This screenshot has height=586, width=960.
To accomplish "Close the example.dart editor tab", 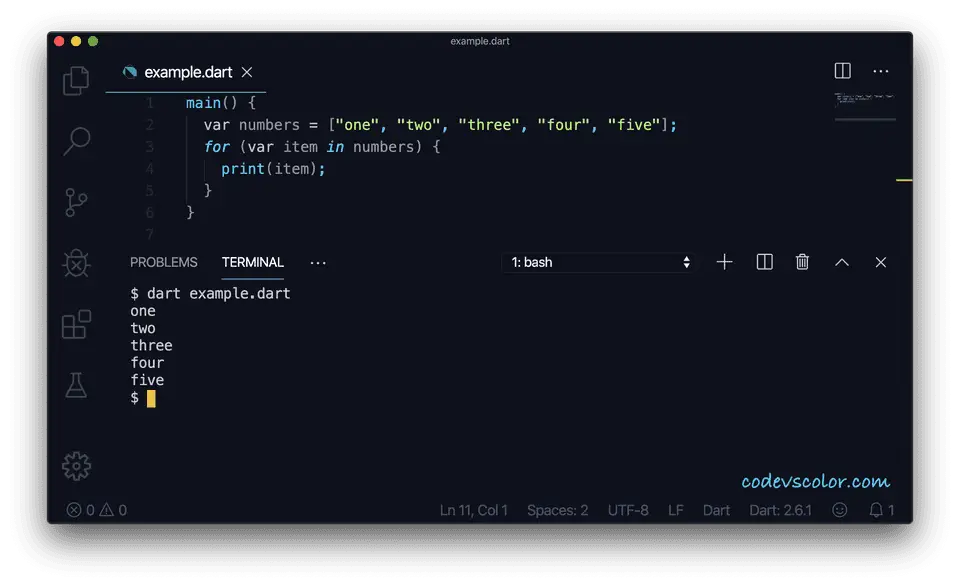I will 247,72.
